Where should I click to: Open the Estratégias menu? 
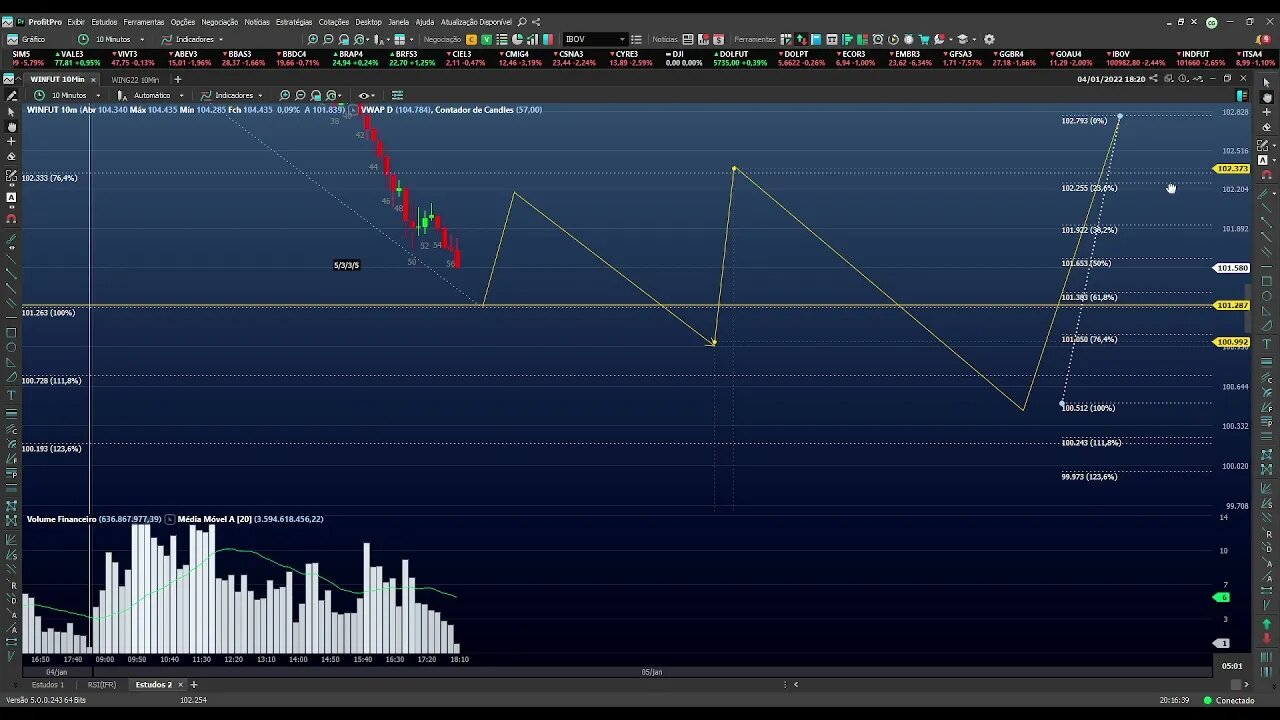pos(294,21)
